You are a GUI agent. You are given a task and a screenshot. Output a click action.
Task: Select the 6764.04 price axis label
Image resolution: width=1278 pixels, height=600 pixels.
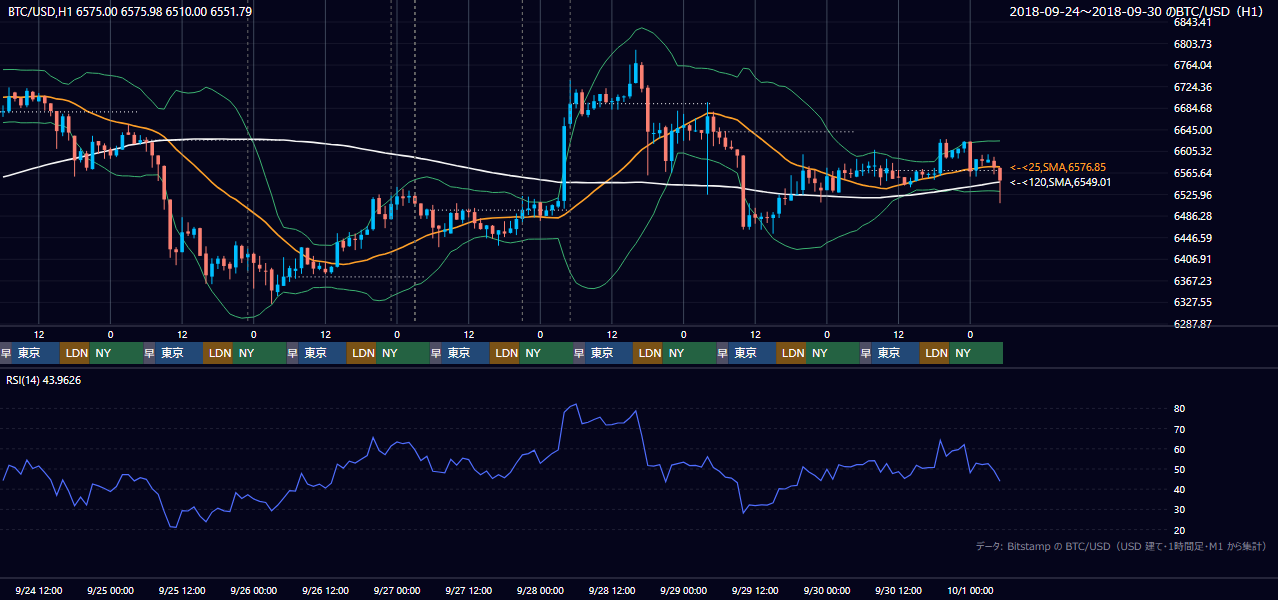pos(1194,66)
